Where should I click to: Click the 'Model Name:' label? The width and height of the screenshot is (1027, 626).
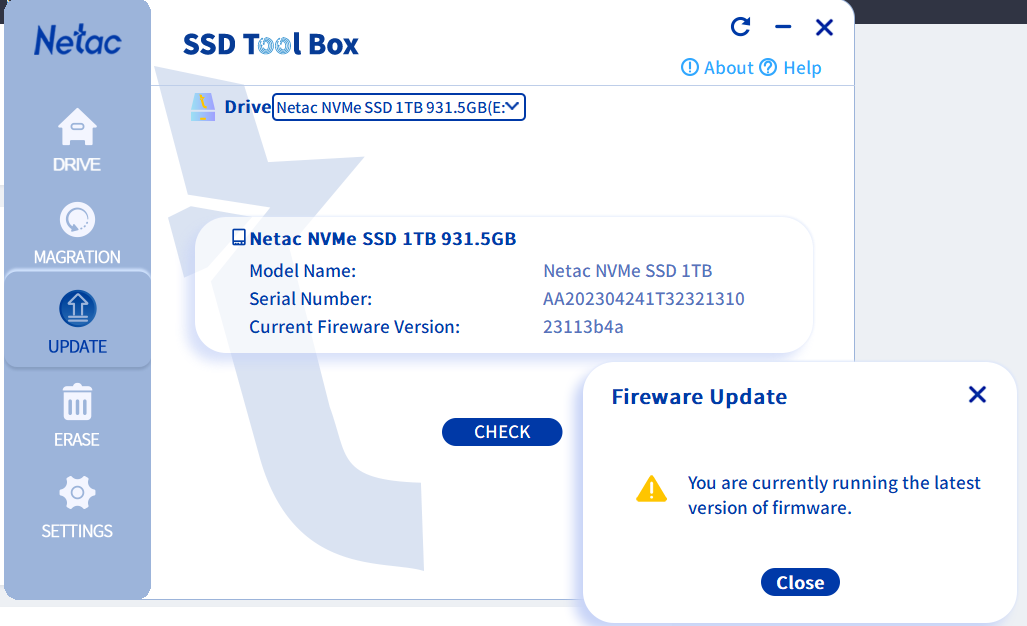click(303, 270)
